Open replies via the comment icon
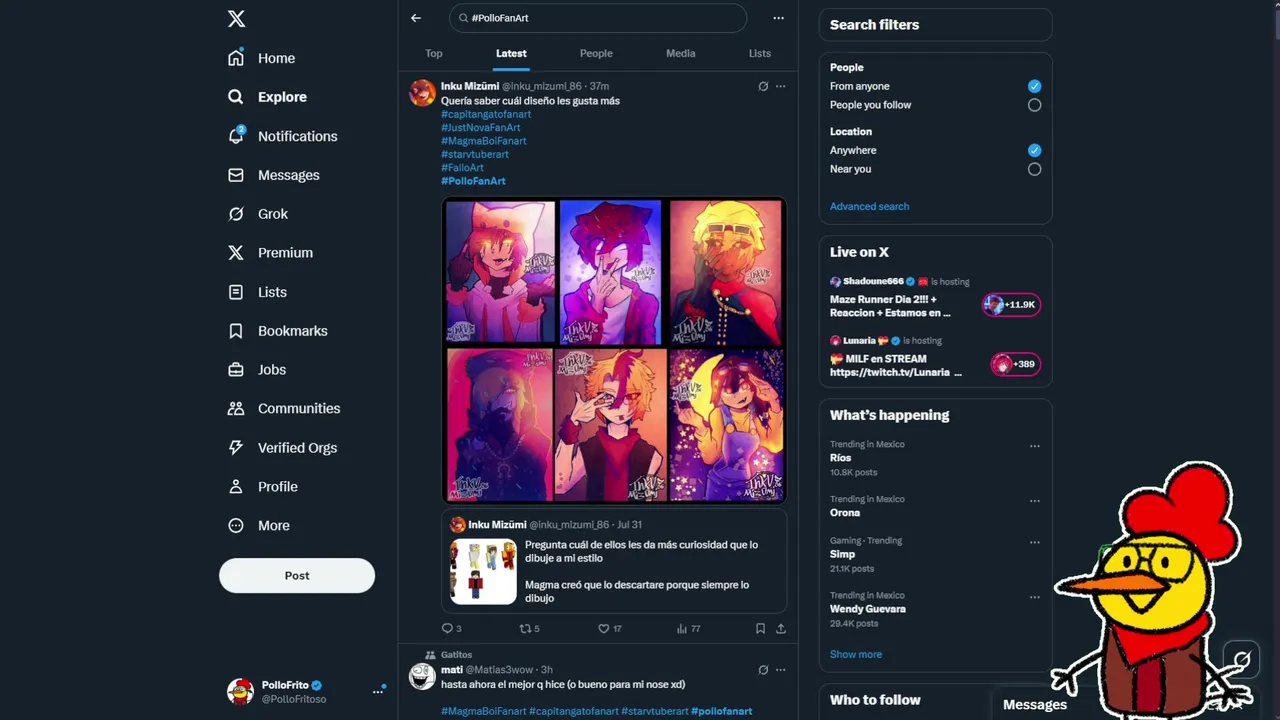The image size is (1280, 720). tap(447, 629)
